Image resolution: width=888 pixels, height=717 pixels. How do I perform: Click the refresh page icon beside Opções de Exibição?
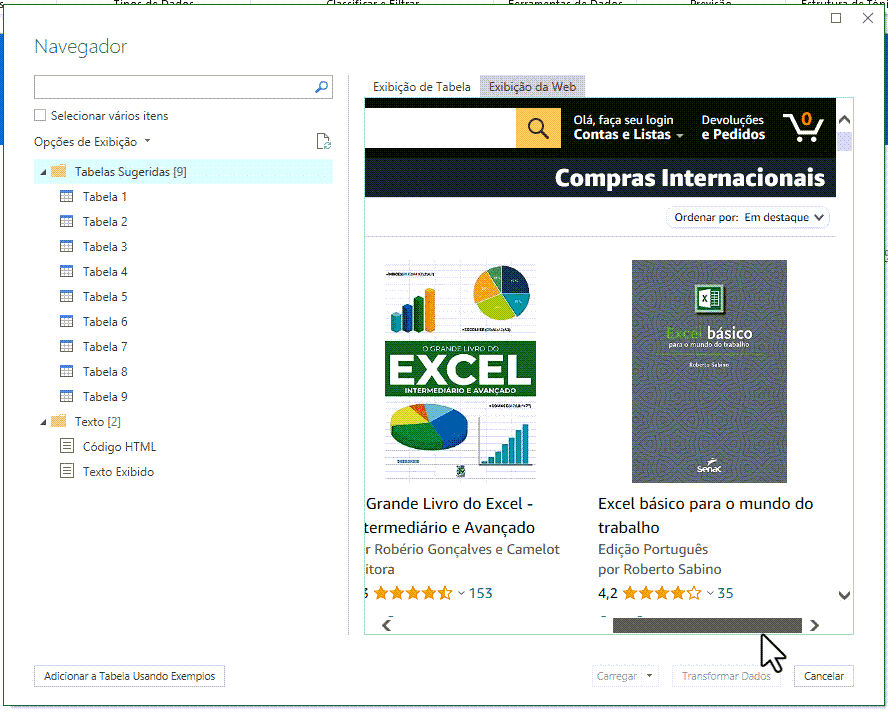(x=323, y=142)
